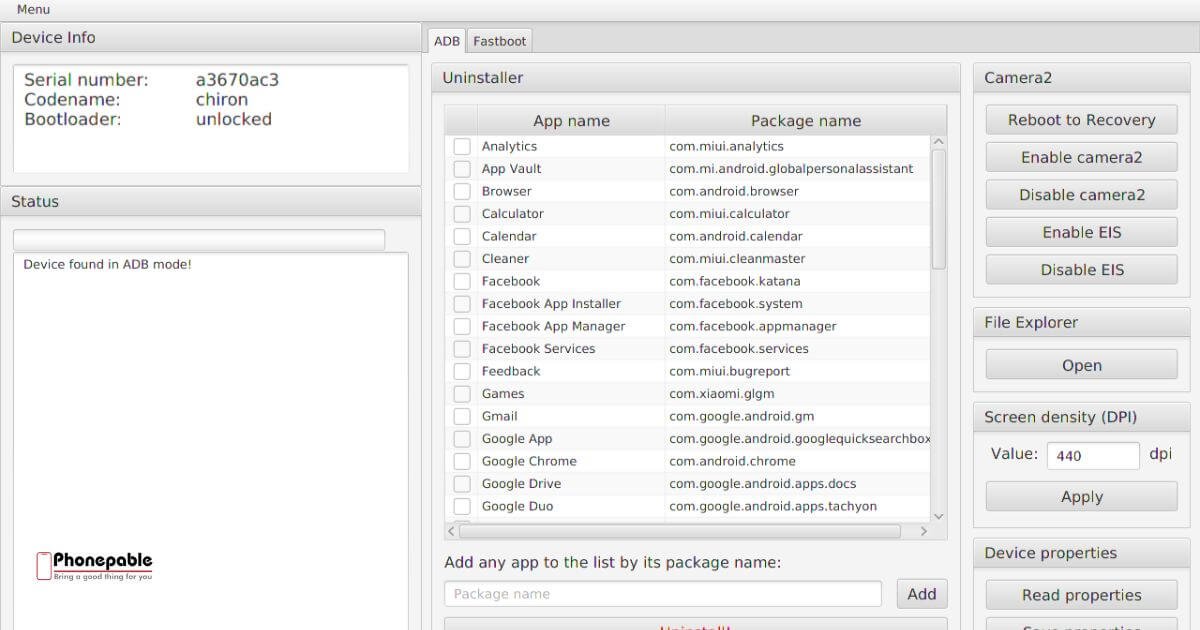
Task: Select the com.google.android.apps.tachyon package cell
Action: [798, 506]
